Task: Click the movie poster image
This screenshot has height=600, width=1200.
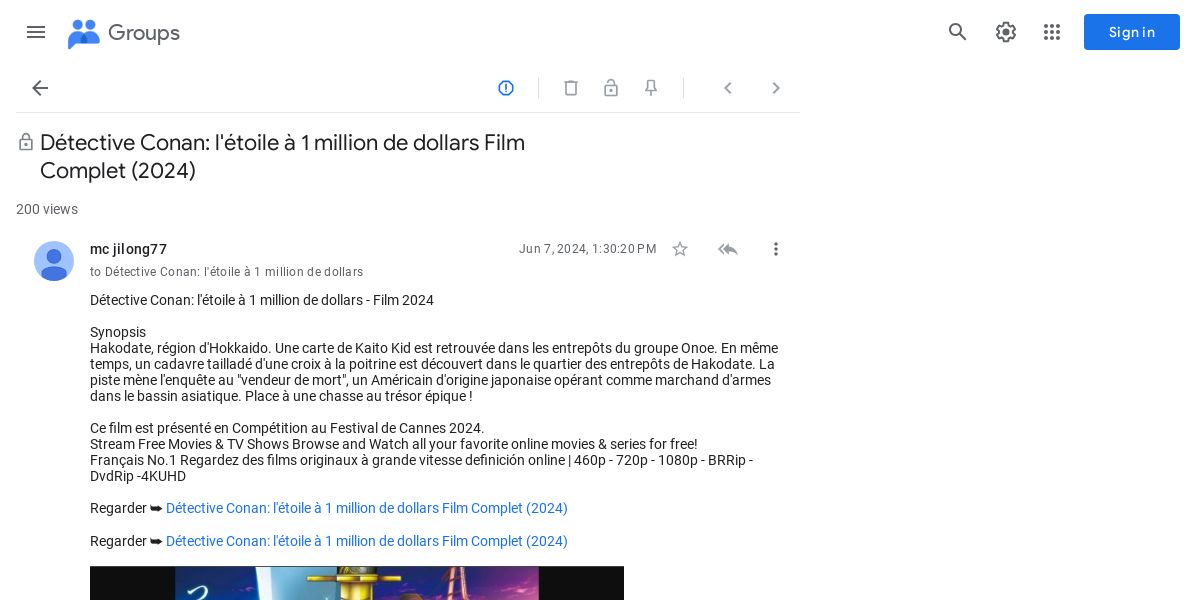Action: (357, 583)
